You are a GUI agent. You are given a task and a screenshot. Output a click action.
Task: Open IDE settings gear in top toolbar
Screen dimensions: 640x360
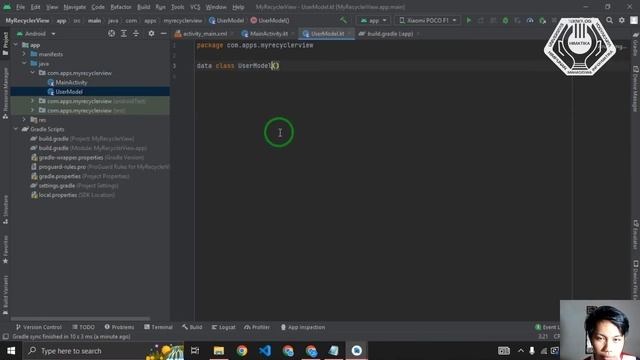pos(622,20)
